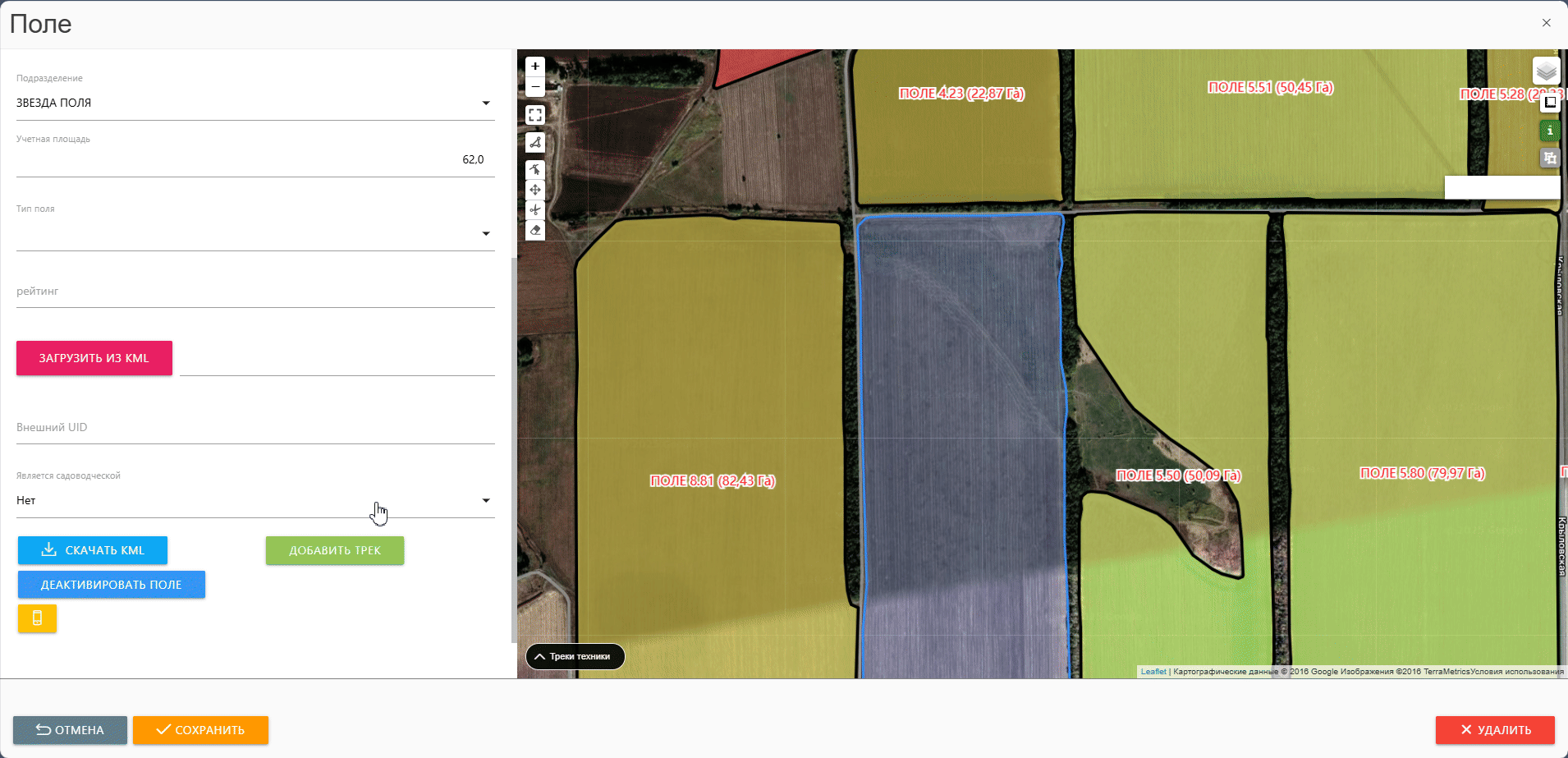Zoom in on the map

[535, 67]
